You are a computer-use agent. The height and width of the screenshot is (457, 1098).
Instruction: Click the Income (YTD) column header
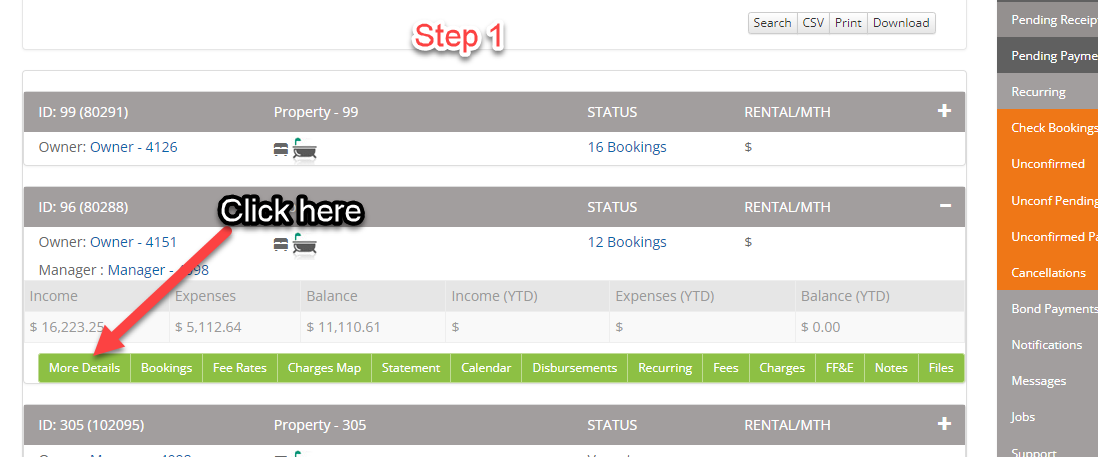point(495,296)
